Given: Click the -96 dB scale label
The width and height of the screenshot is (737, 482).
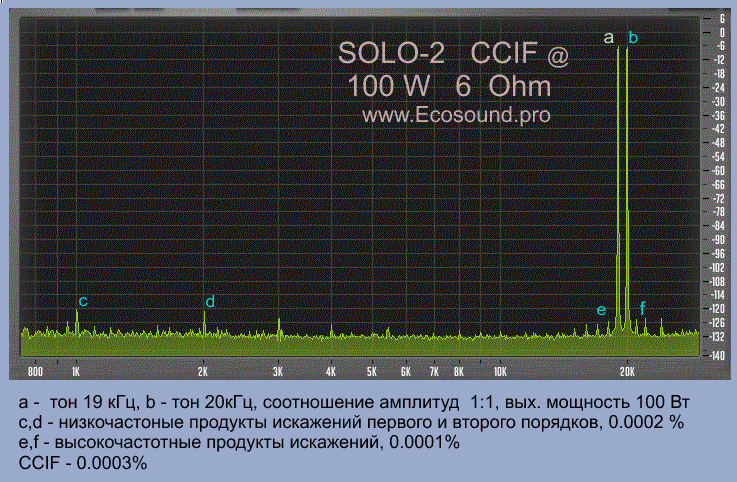Looking at the screenshot, I should (x=719, y=253).
